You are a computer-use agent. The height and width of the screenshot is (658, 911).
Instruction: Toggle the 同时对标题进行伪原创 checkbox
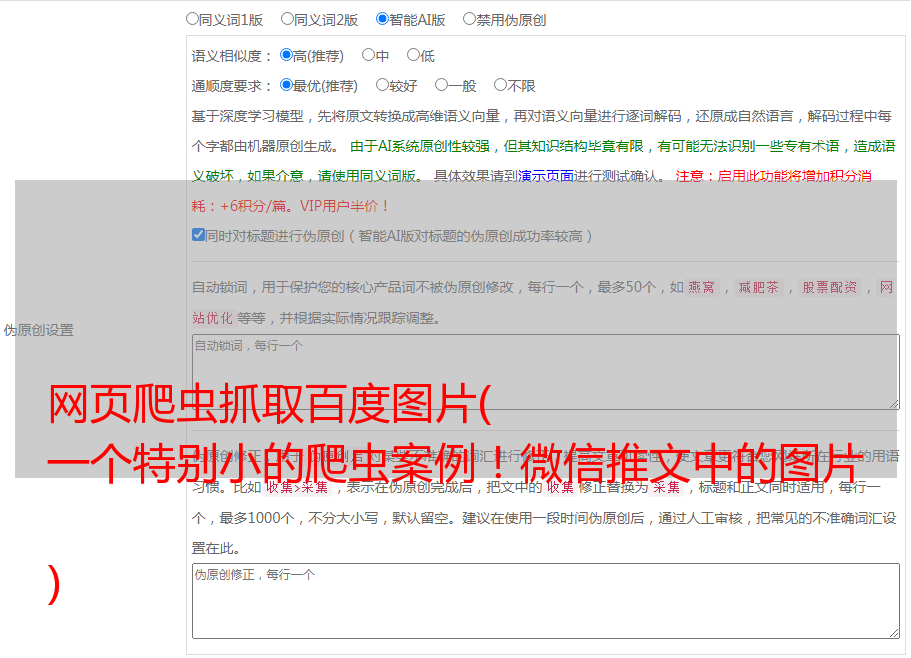coord(198,235)
